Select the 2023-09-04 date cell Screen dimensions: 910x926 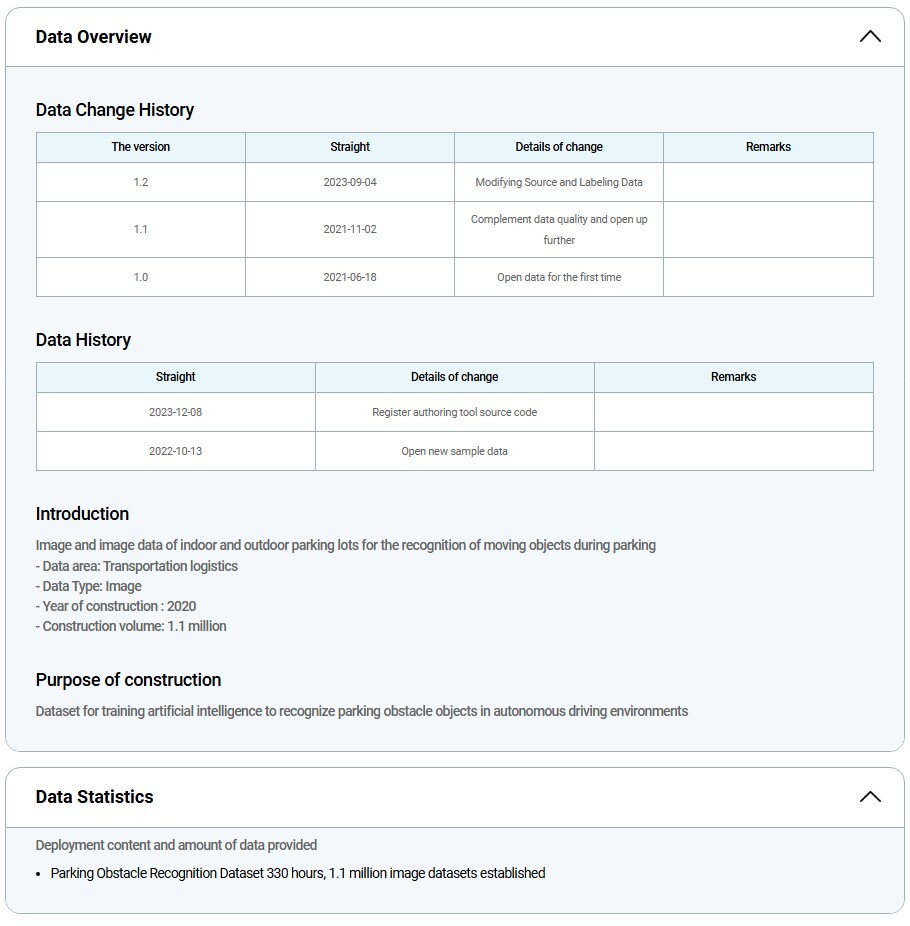pyautogui.click(x=350, y=182)
